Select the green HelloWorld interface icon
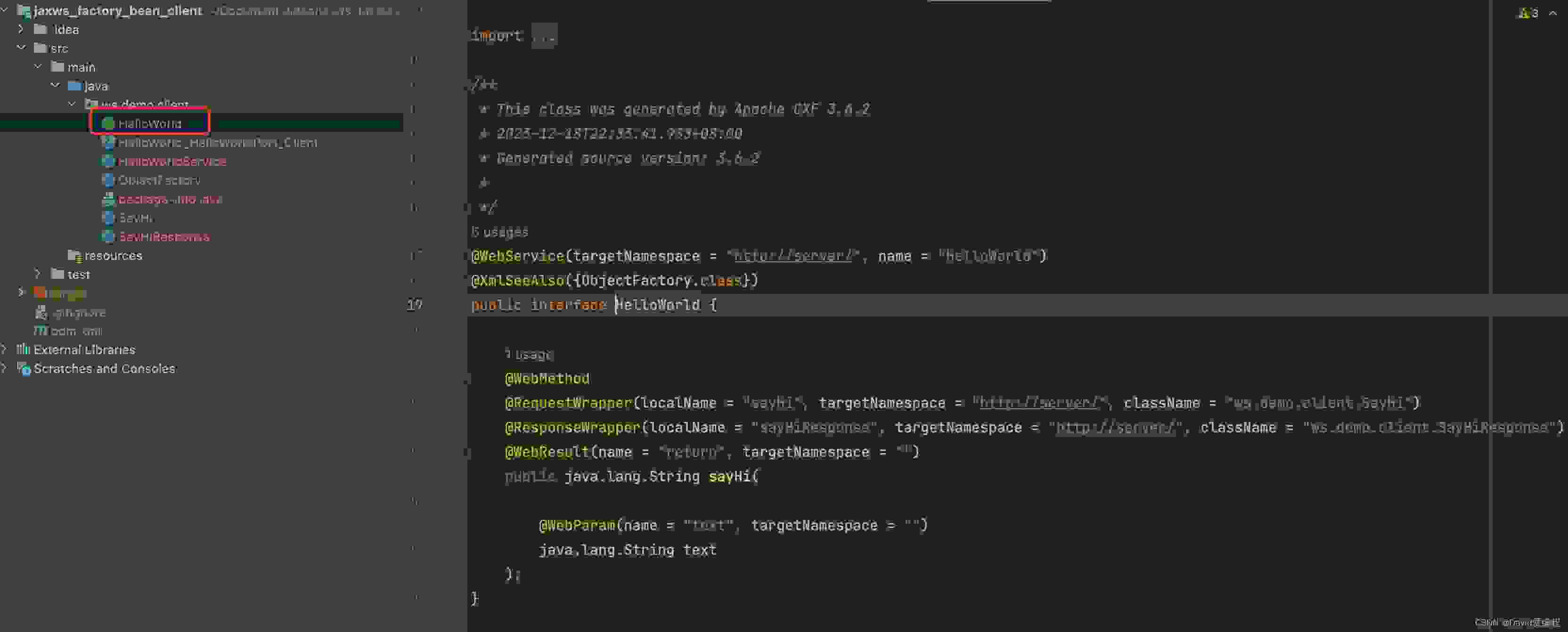This screenshot has width=1568, height=632. point(108,123)
